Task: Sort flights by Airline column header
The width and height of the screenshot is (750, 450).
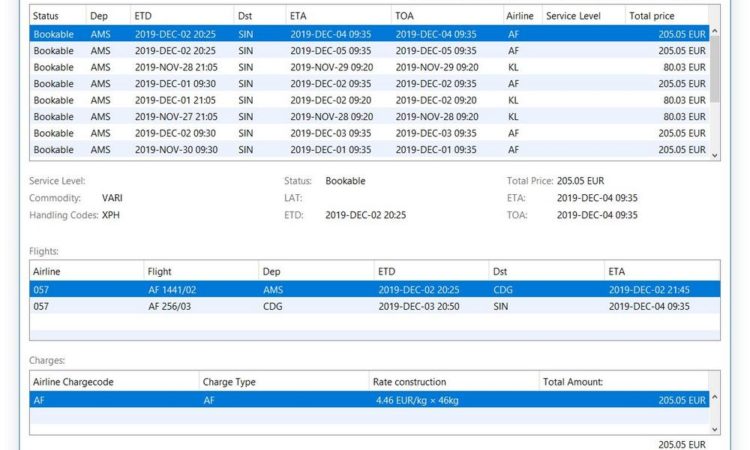Action: point(86,272)
